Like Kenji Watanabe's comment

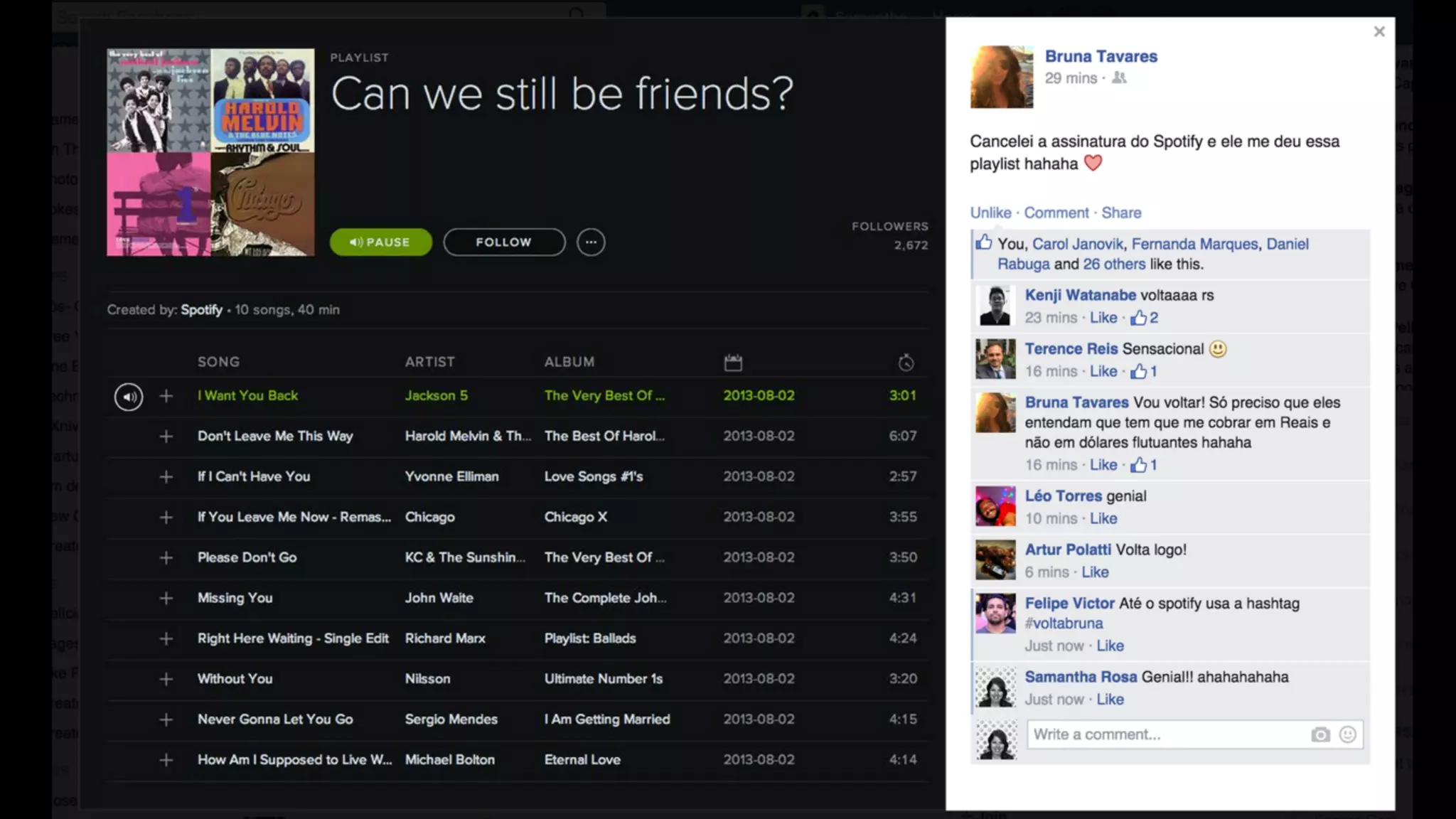coord(1103,318)
